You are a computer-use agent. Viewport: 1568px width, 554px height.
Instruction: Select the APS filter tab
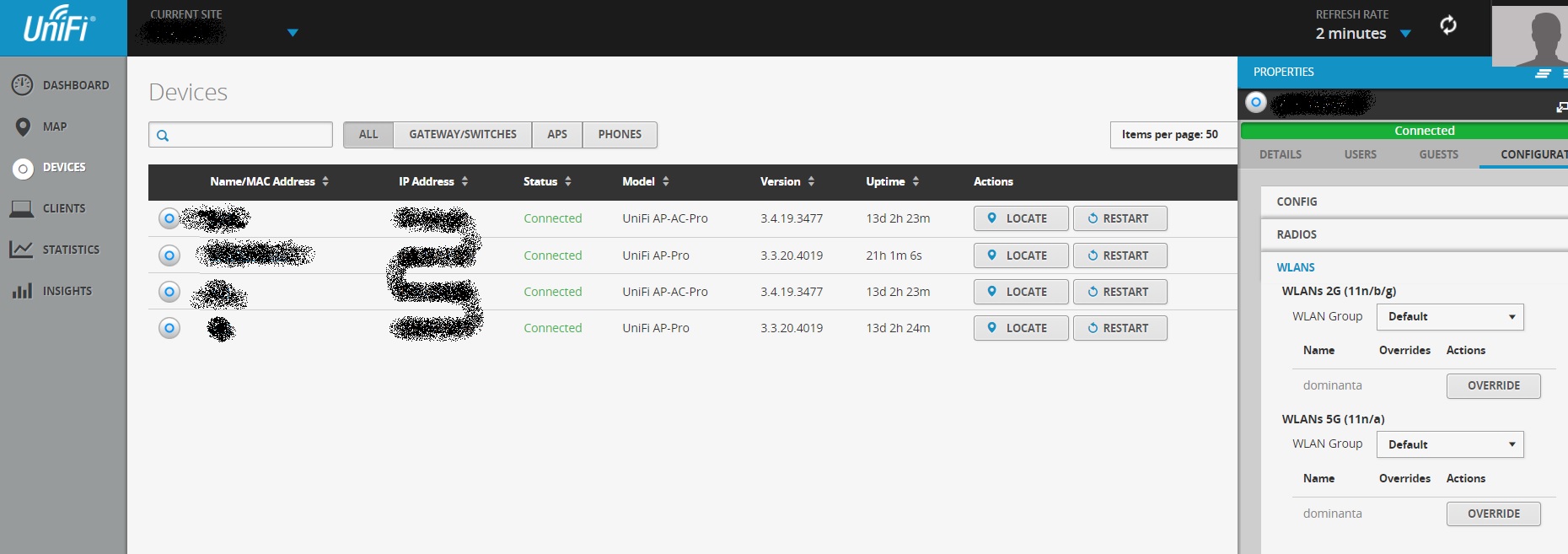tap(557, 135)
